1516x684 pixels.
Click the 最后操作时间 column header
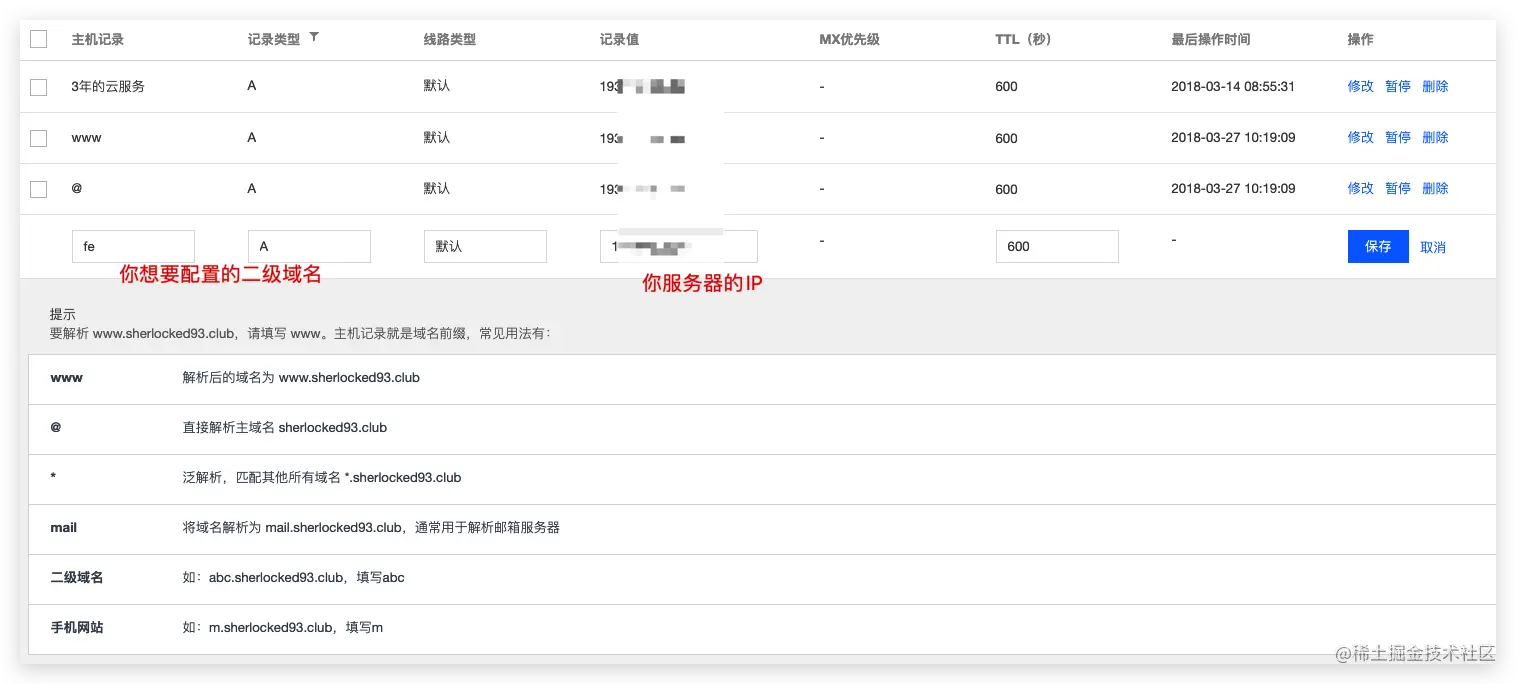pos(1211,39)
